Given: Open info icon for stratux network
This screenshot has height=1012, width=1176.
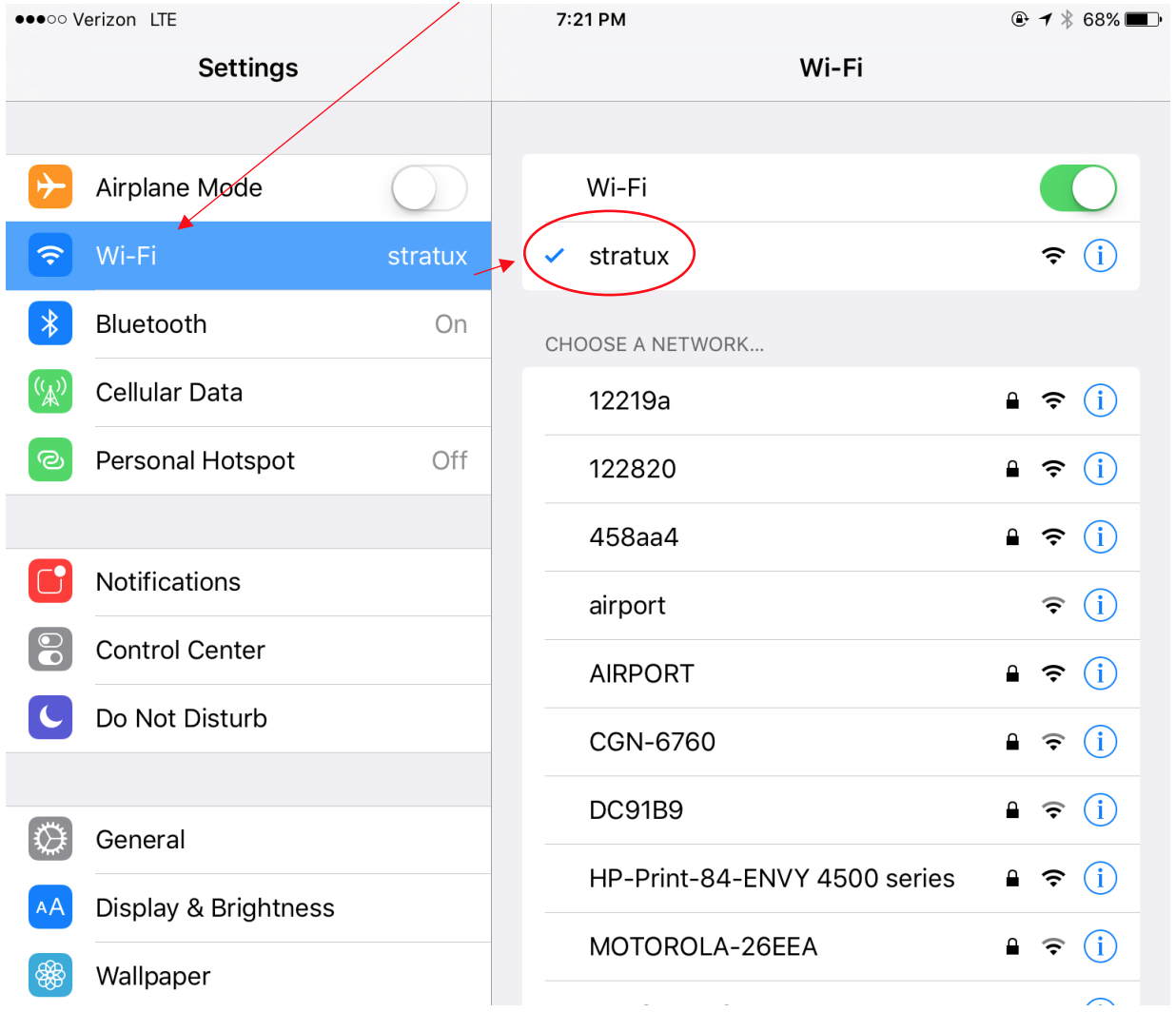Looking at the screenshot, I should 1100,256.
